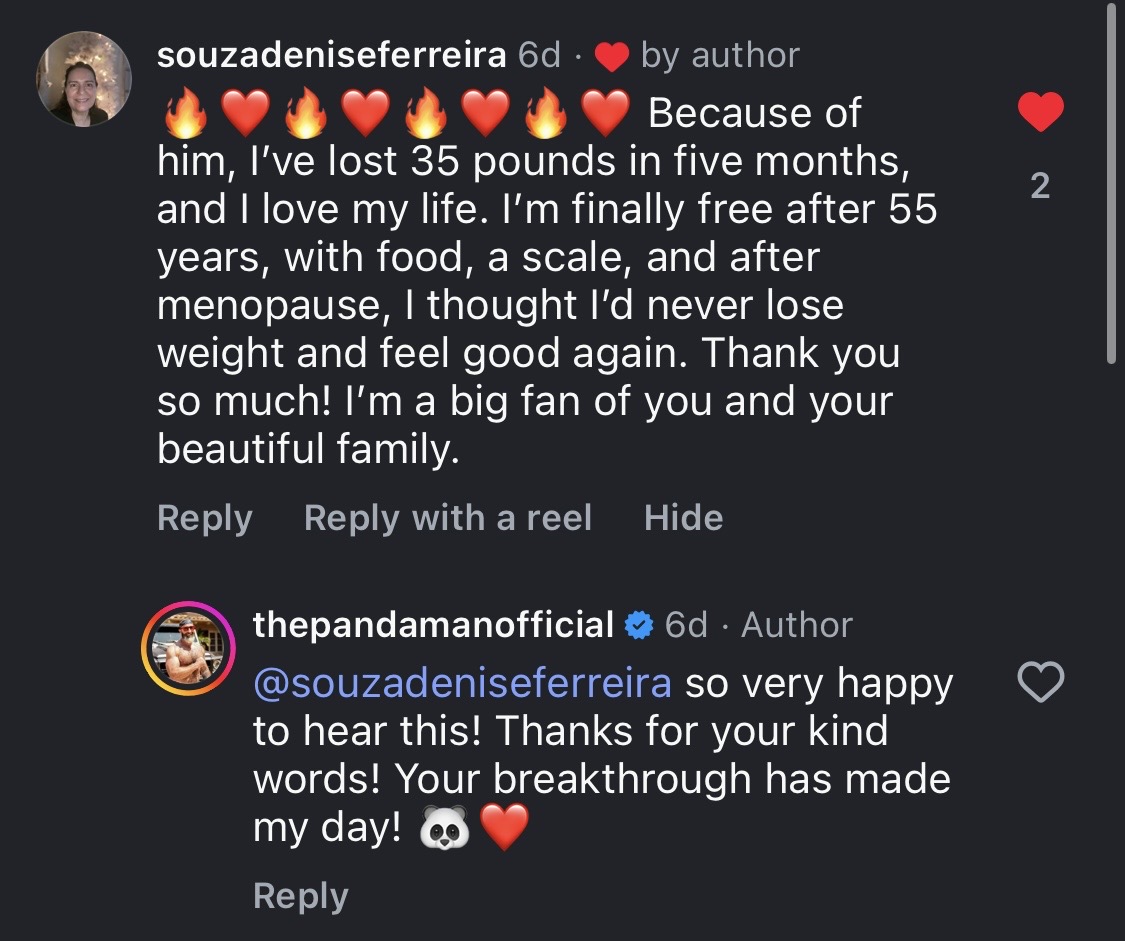View the 2 likes count on comment
Screen dimensions: 1125x941
tap(1040, 186)
